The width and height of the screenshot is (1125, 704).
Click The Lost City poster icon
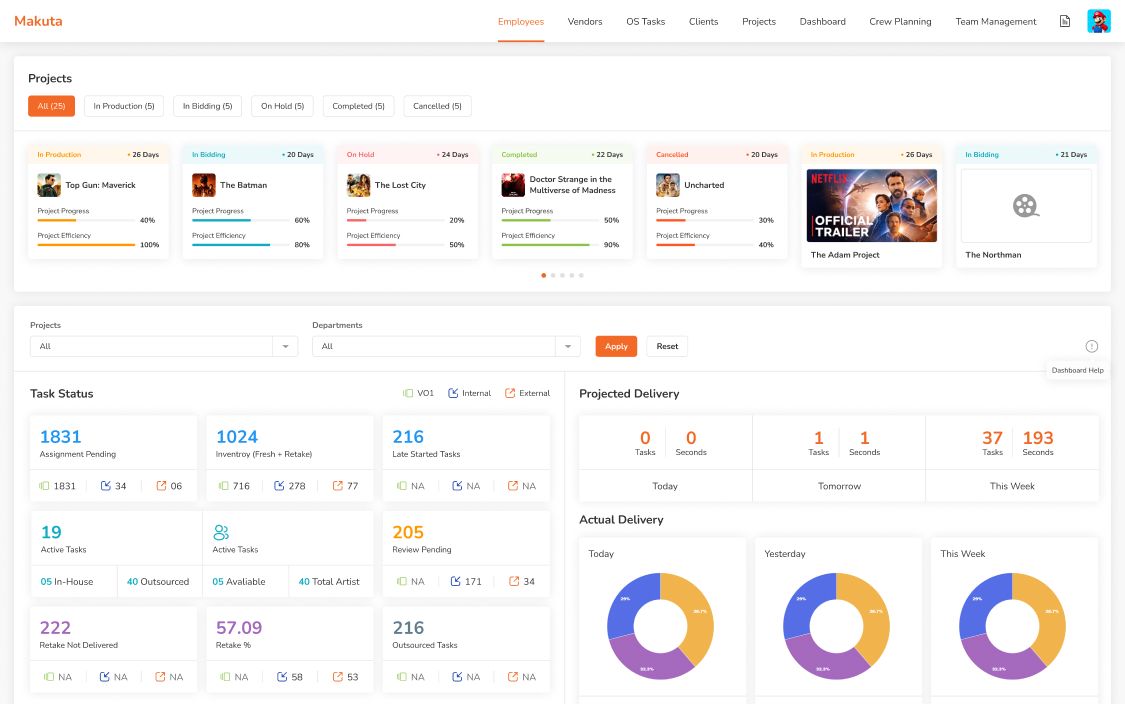point(358,185)
